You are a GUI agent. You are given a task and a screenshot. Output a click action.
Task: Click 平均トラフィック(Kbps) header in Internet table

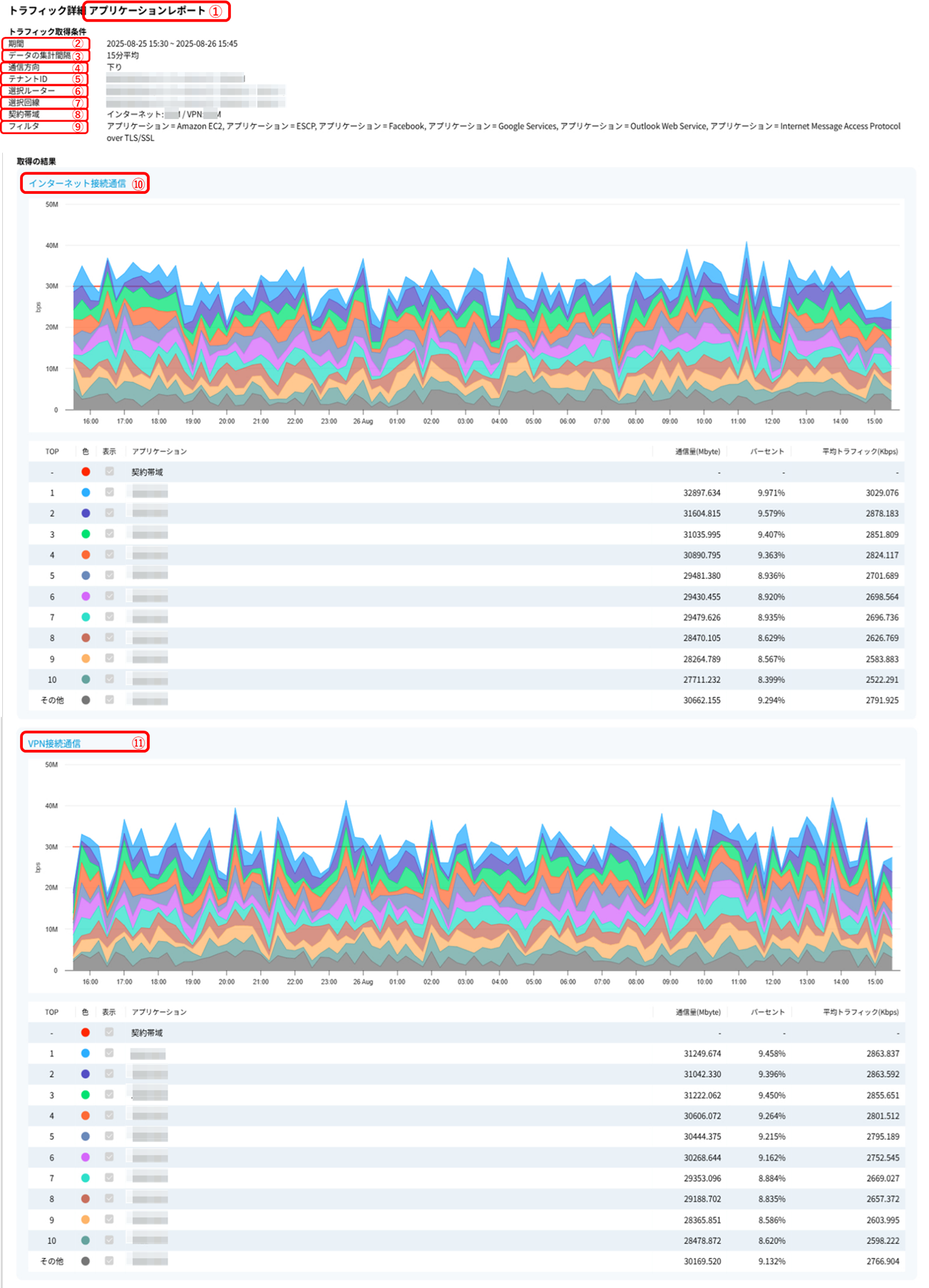click(860, 451)
